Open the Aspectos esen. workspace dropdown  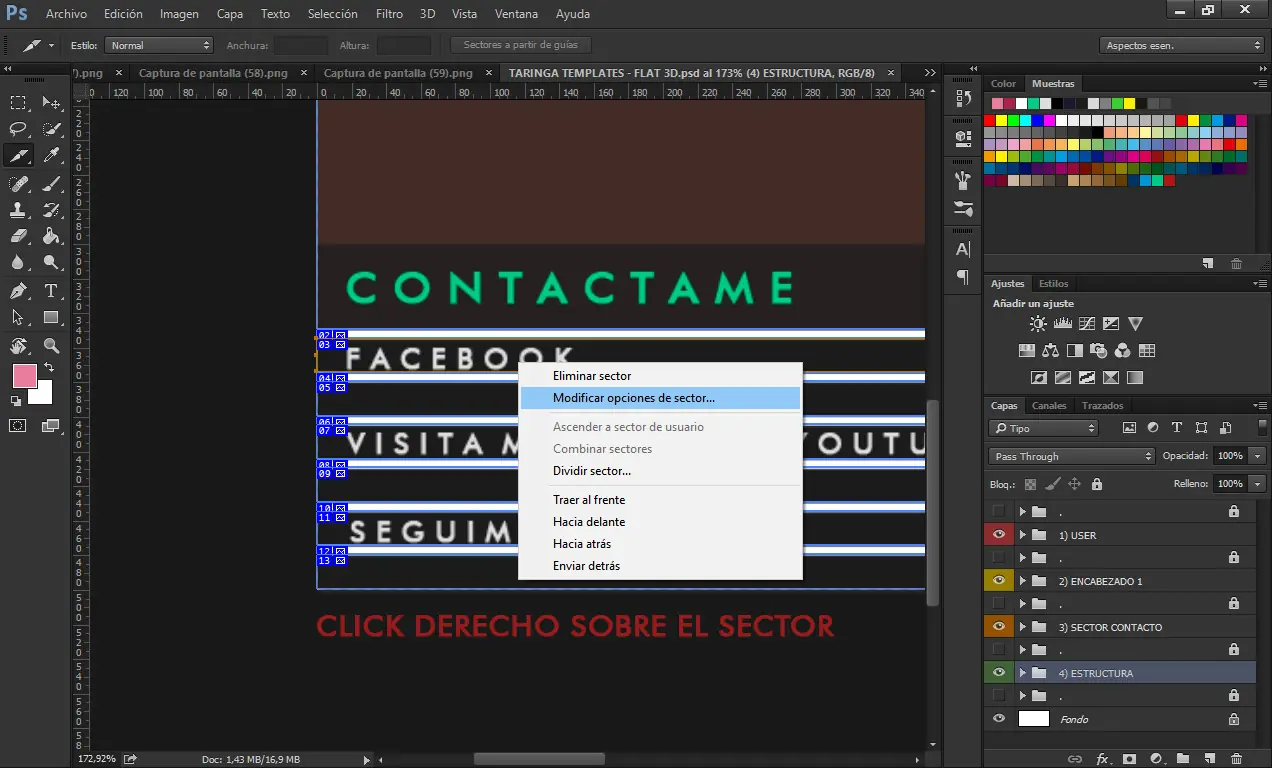click(1184, 45)
